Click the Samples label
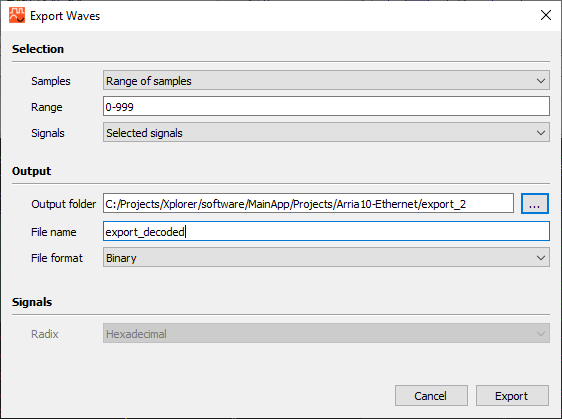Image resolution: width=562 pixels, height=419 pixels. click(51, 81)
